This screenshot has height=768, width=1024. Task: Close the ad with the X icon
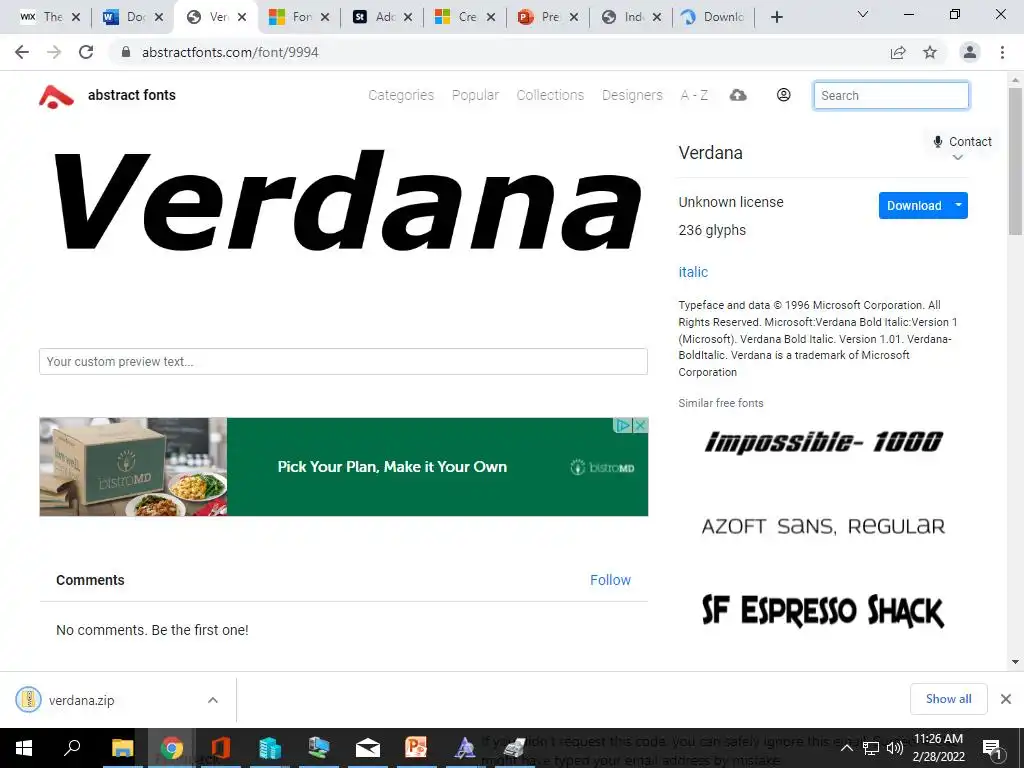[x=641, y=426]
